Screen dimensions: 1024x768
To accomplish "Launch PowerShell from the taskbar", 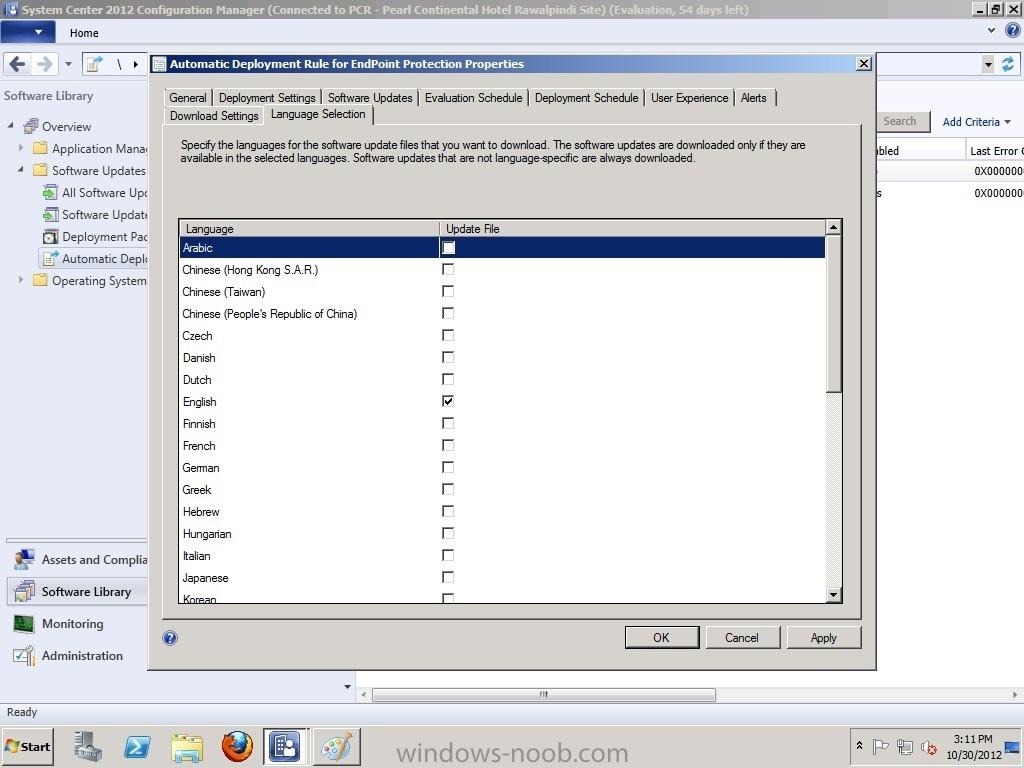I will click(136, 746).
